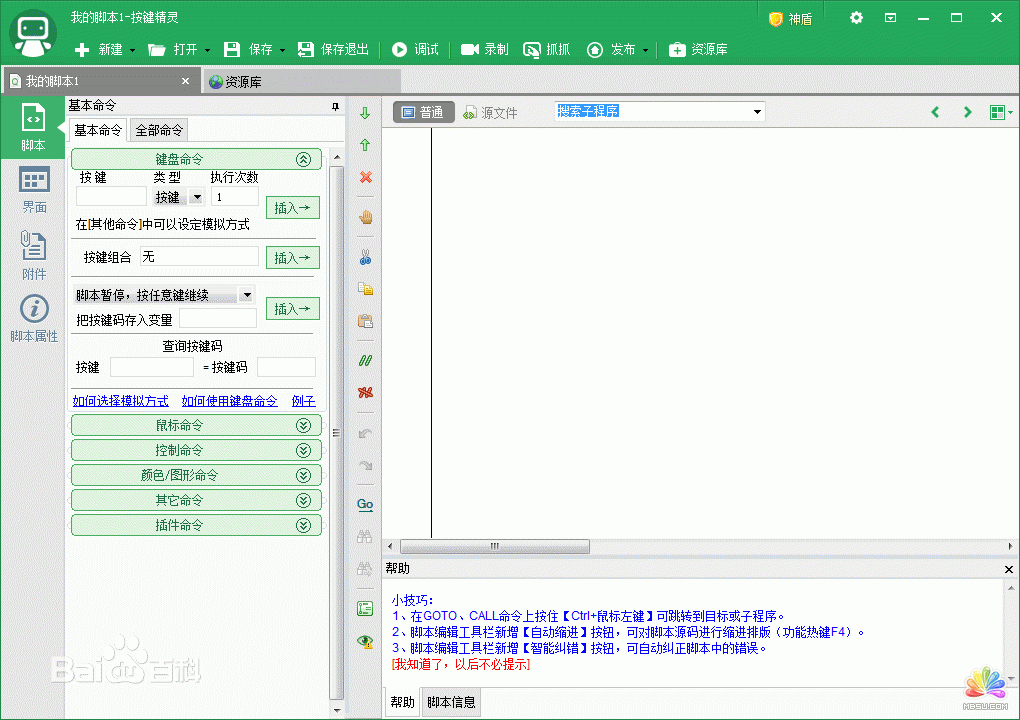
Task: Select the 全部命令 tab
Action: click(x=159, y=130)
